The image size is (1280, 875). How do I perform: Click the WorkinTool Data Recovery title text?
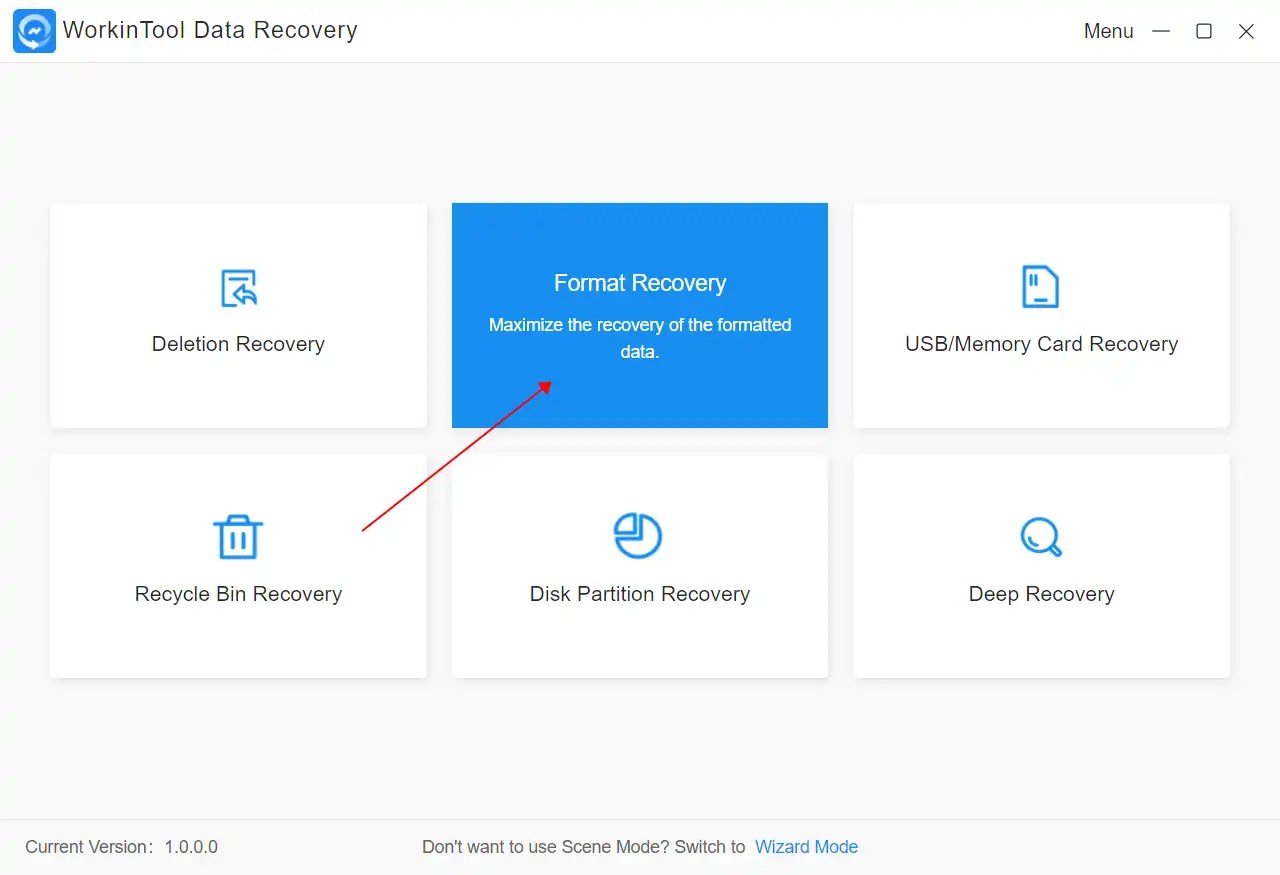click(x=210, y=30)
